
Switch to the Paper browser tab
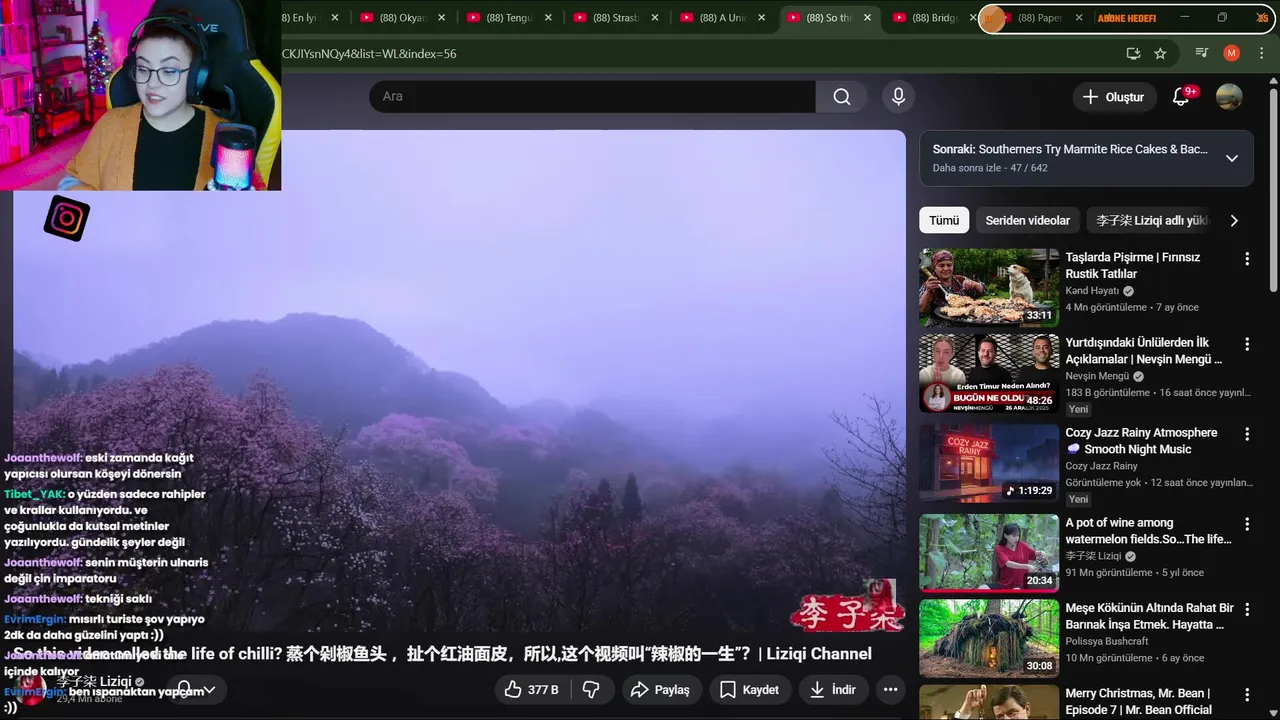point(1040,18)
